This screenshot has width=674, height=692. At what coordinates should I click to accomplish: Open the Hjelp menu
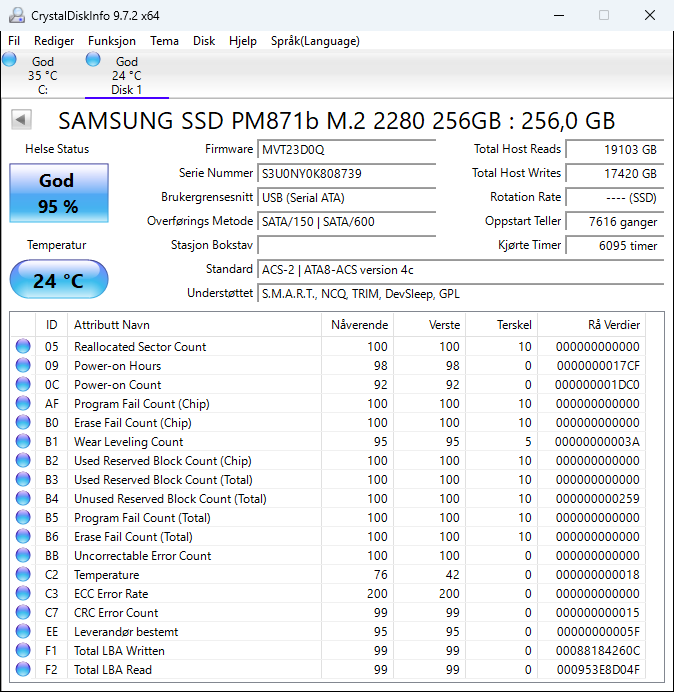pos(243,41)
